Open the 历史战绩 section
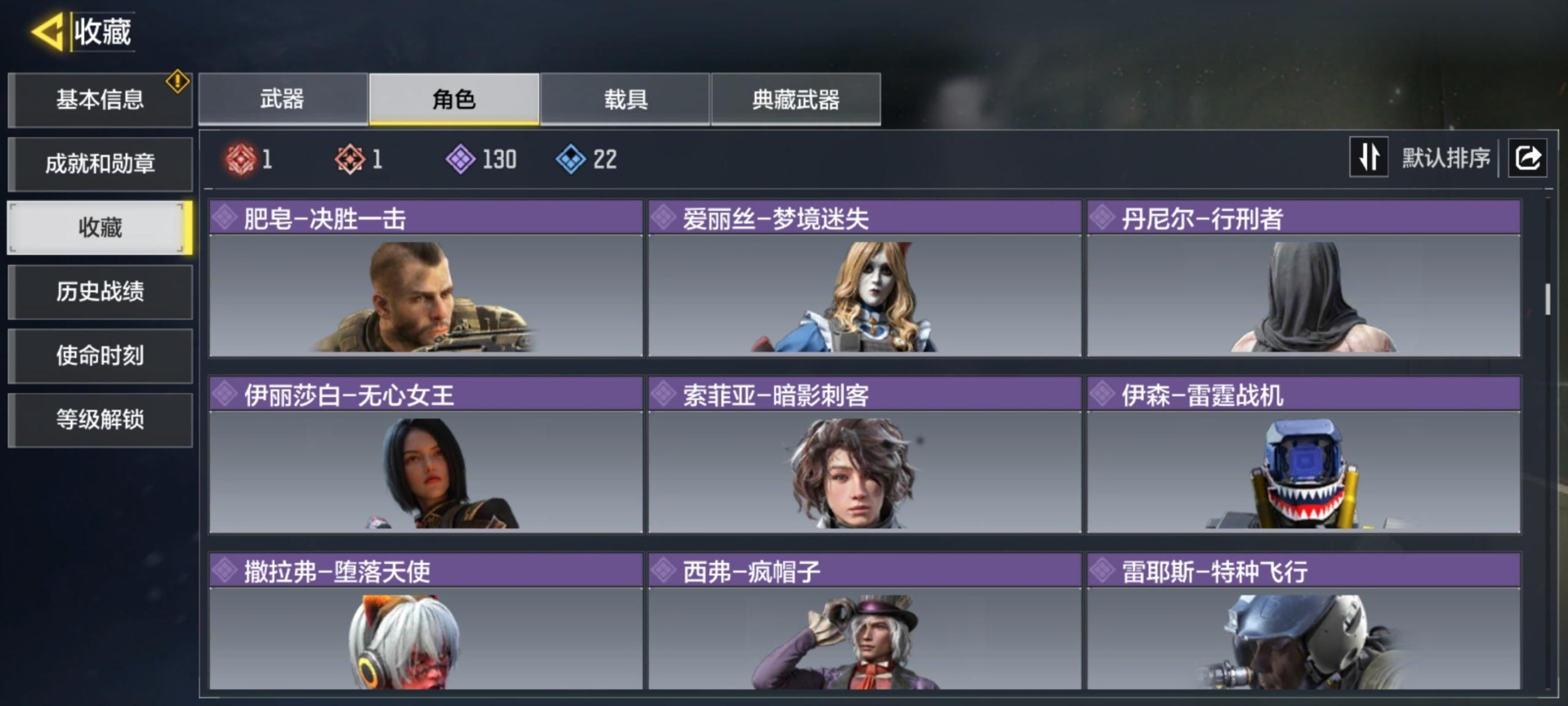The height and width of the screenshot is (706, 1568). (x=100, y=292)
